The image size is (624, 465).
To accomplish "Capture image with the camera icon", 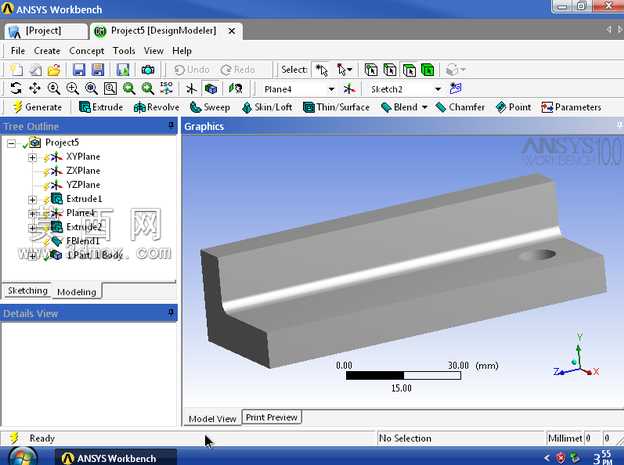I will tap(148, 70).
